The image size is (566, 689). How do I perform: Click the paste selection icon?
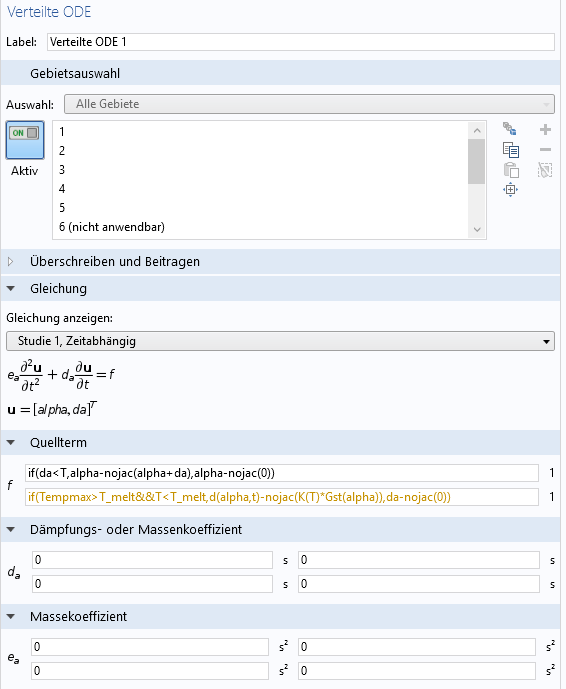[511, 170]
